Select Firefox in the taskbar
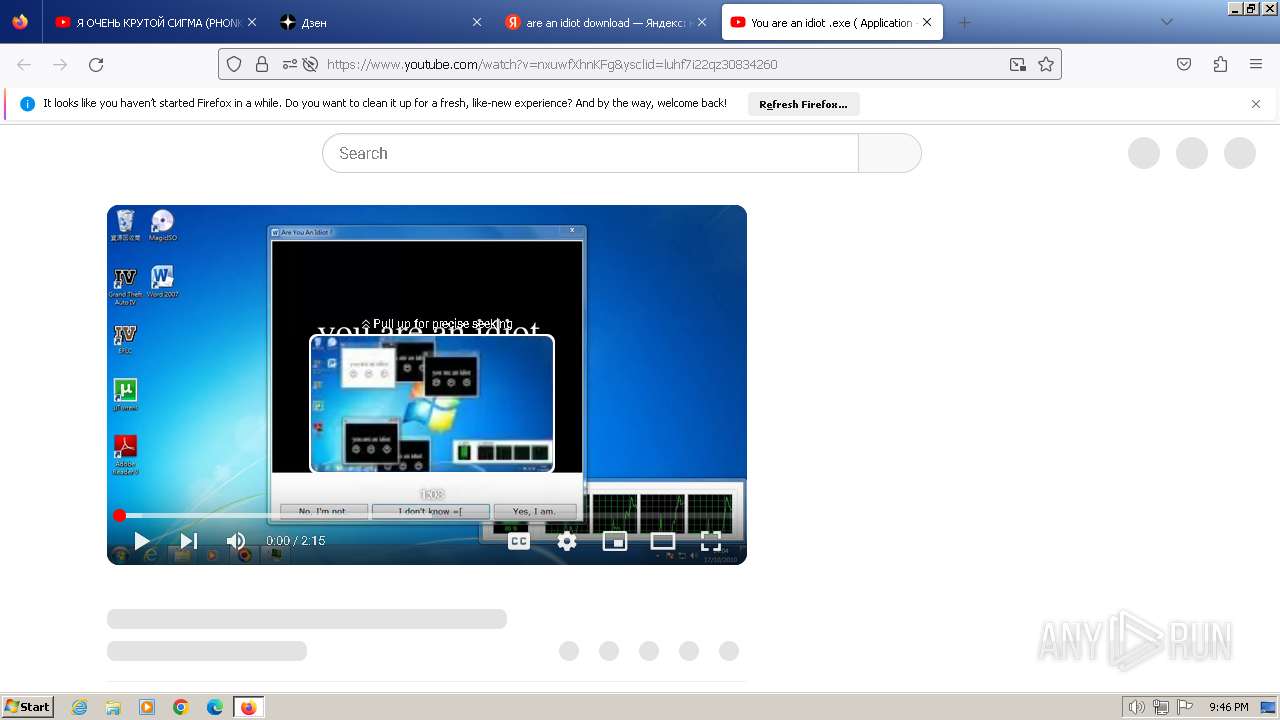Screen dimensions: 1280x720 click(249, 707)
